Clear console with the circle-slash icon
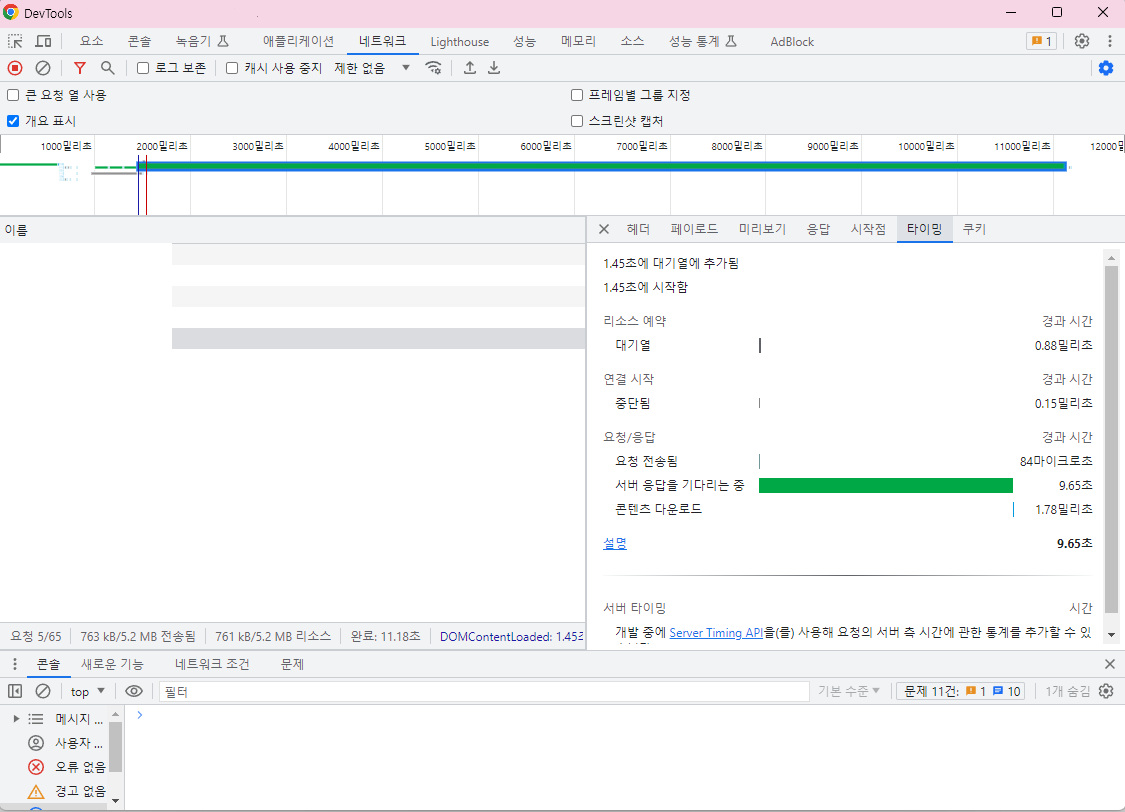 point(43,691)
